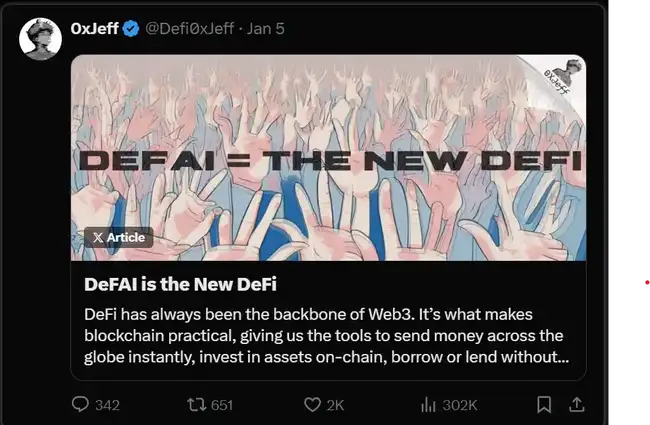Bookmark the DeFAI article tweet
Viewport: 650px width, 425px height.
544,404
